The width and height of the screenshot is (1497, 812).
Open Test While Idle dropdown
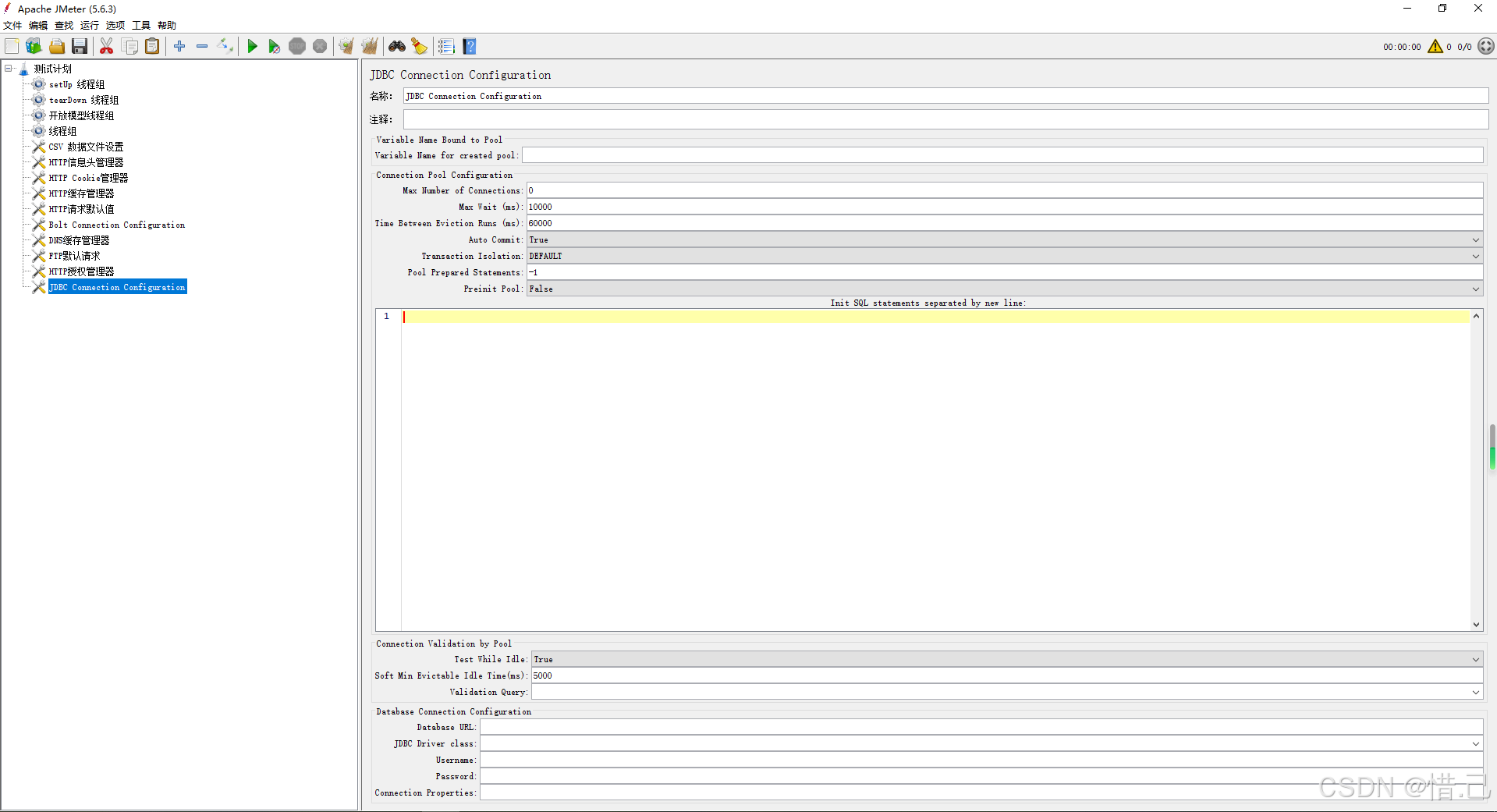1007,659
